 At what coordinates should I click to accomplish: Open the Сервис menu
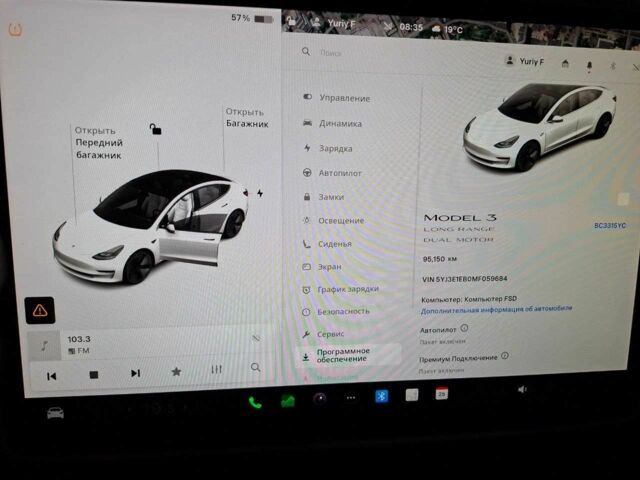tap(324, 334)
